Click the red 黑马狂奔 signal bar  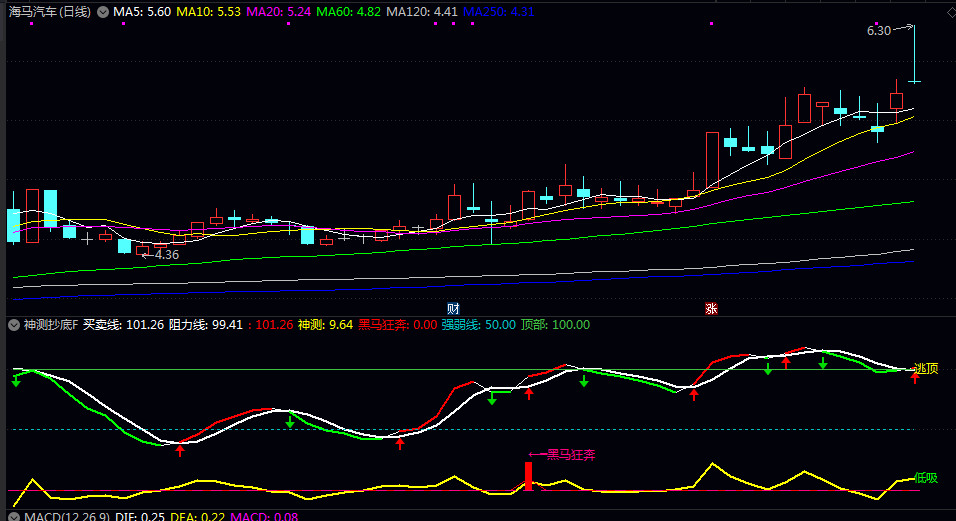[529, 476]
